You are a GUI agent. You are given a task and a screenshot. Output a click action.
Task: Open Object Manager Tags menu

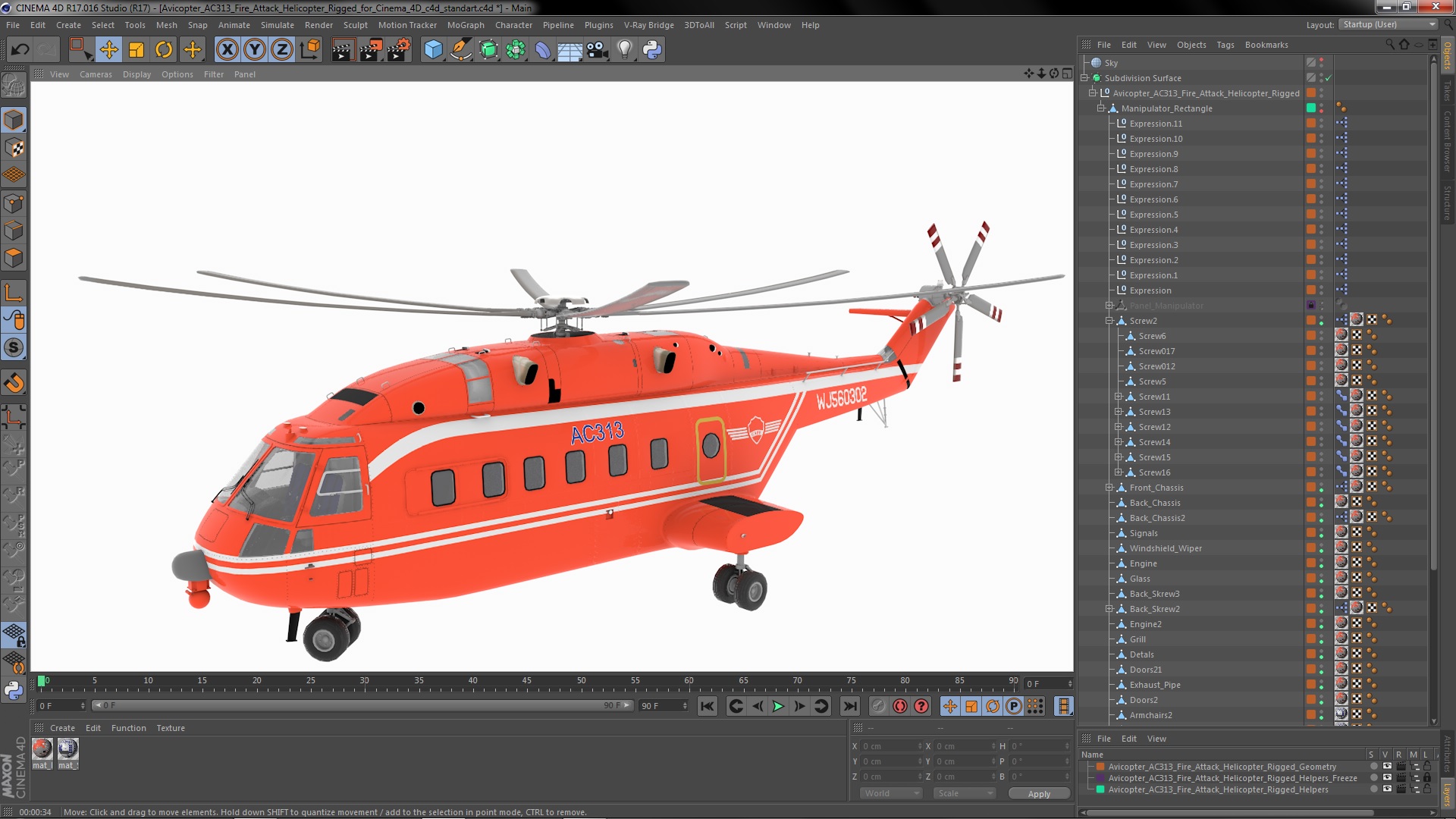pyautogui.click(x=1225, y=45)
